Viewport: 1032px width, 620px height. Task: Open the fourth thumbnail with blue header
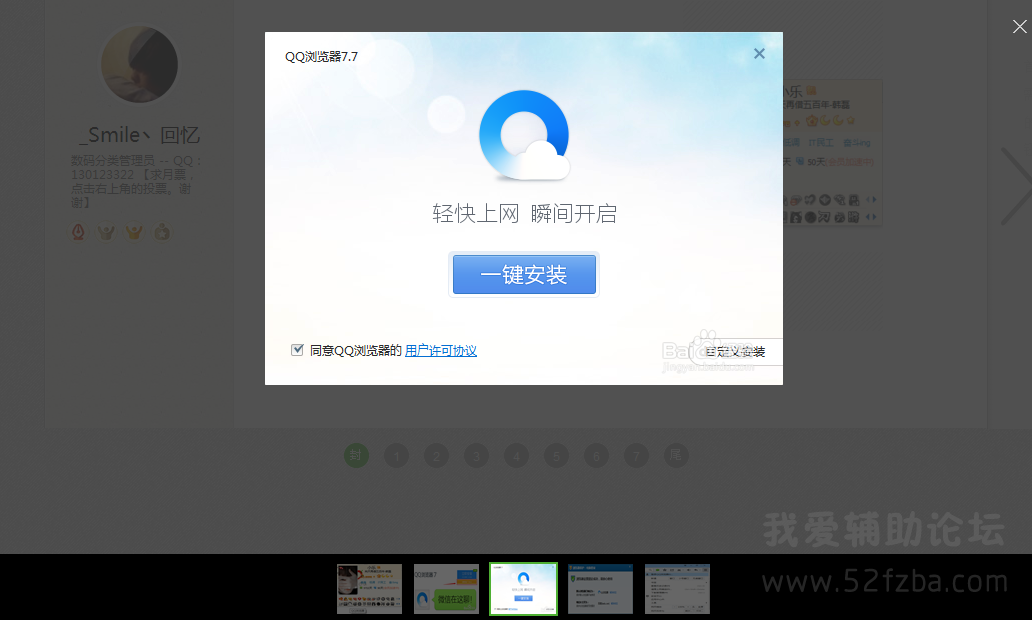coord(600,589)
